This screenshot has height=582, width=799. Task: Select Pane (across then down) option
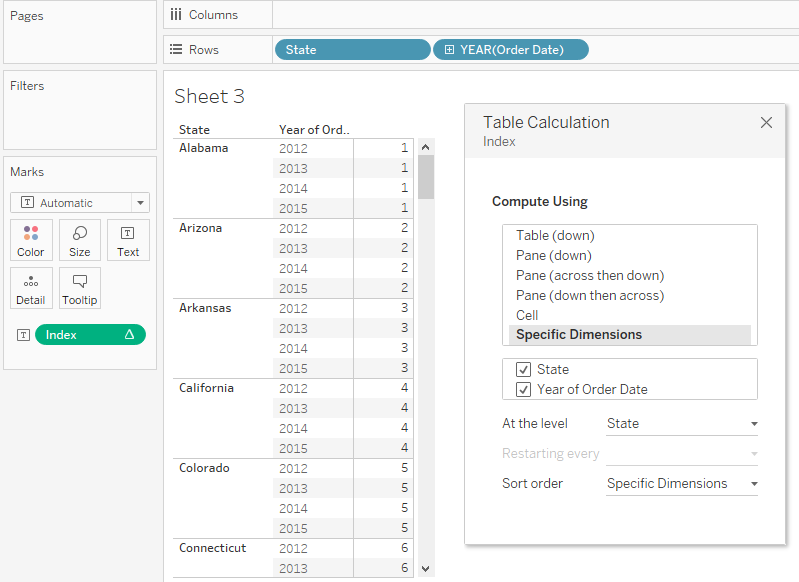pos(590,275)
